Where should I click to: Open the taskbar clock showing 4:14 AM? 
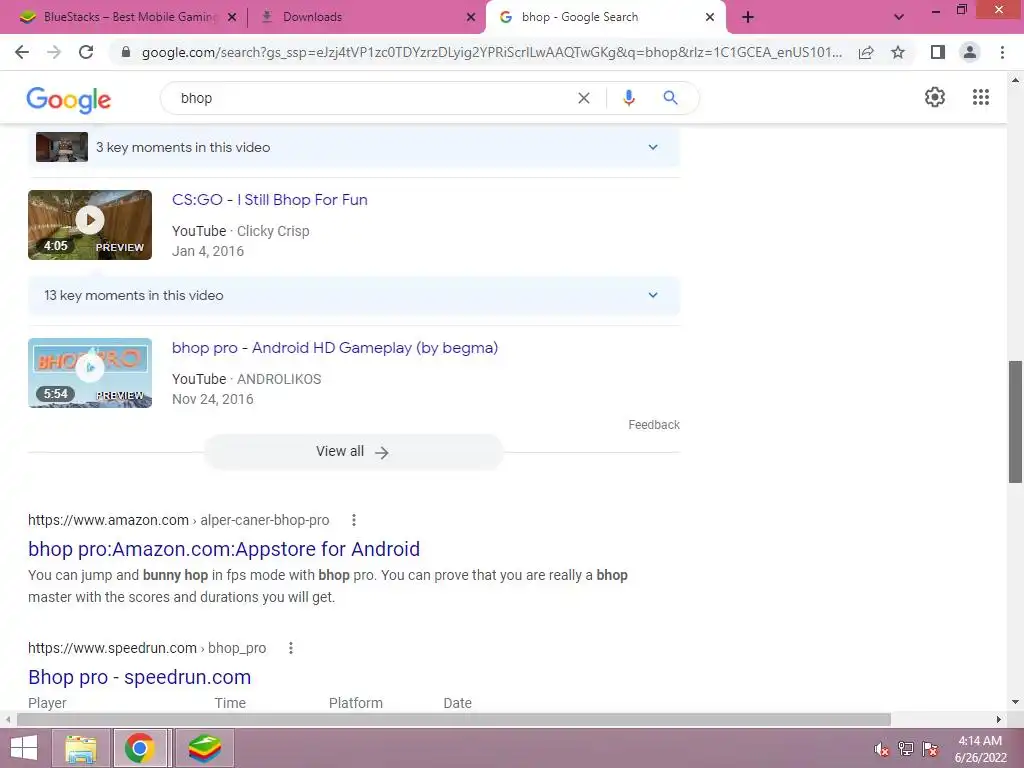980,749
